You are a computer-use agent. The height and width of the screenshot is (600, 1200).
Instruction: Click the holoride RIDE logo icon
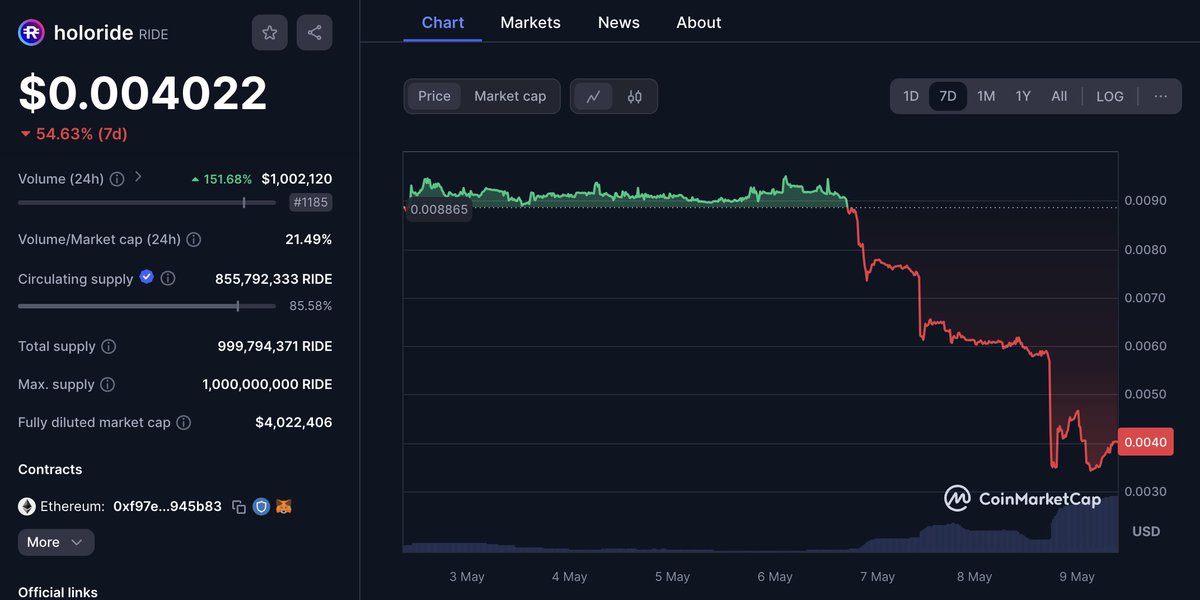31,33
